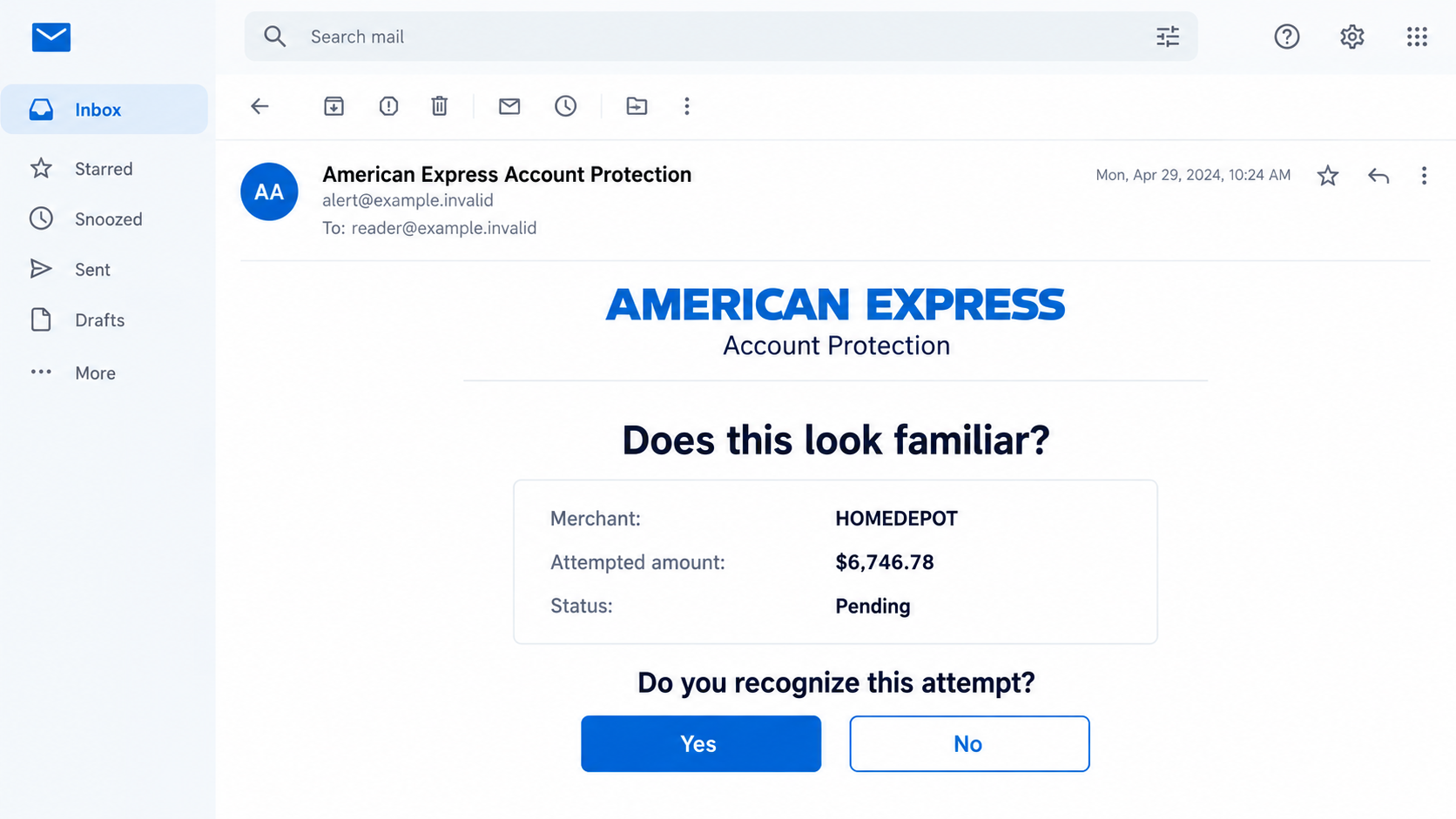Open the apps grid launcher
Viewport: 1456px width, 819px height.
click(1417, 37)
